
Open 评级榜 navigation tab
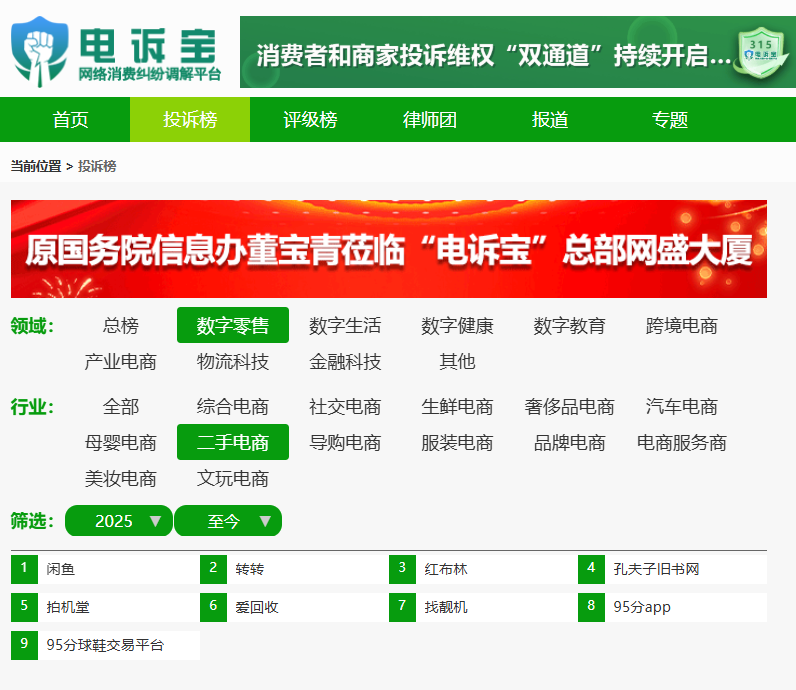point(310,120)
